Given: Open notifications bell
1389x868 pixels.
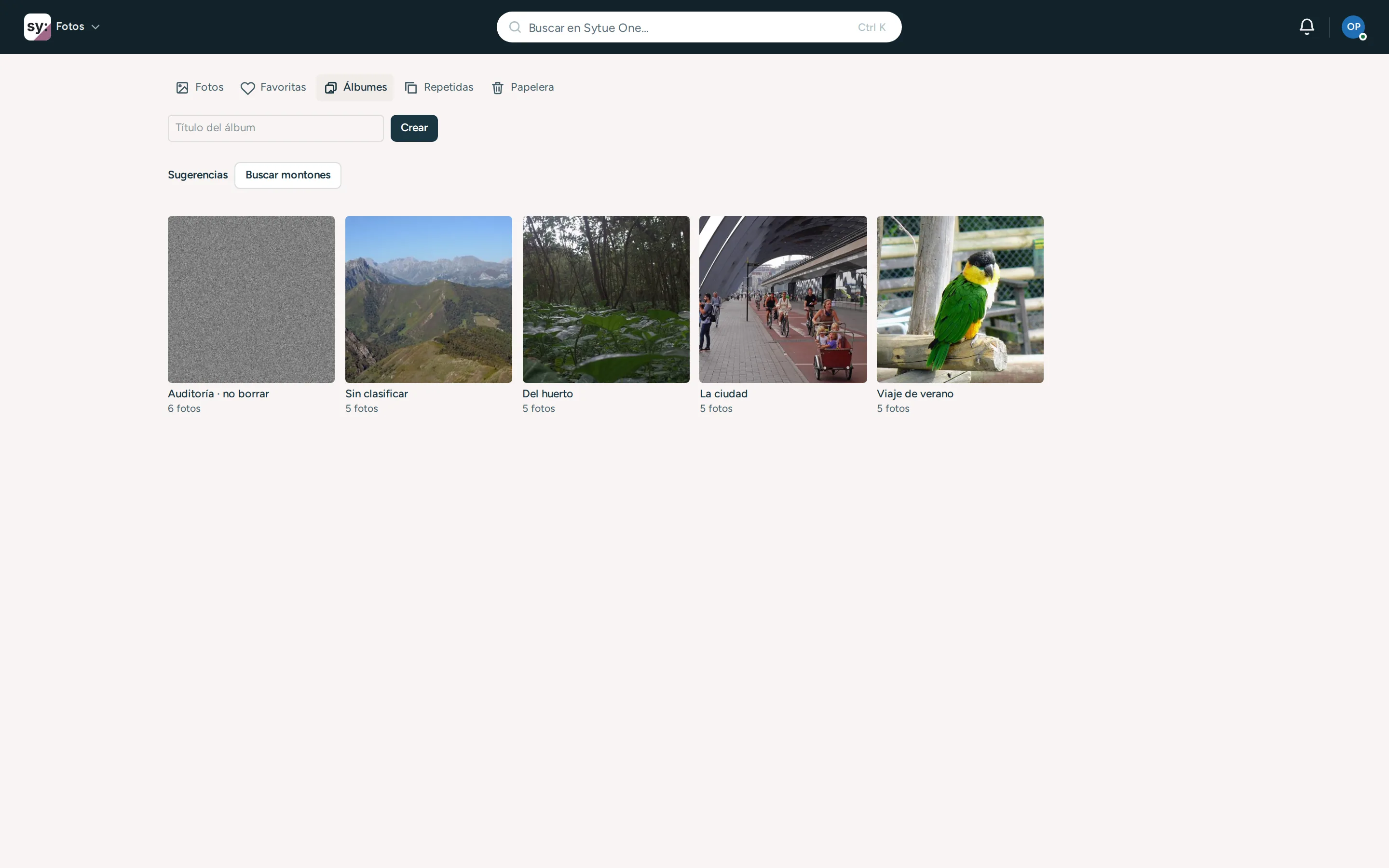Looking at the screenshot, I should click(x=1307, y=27).
